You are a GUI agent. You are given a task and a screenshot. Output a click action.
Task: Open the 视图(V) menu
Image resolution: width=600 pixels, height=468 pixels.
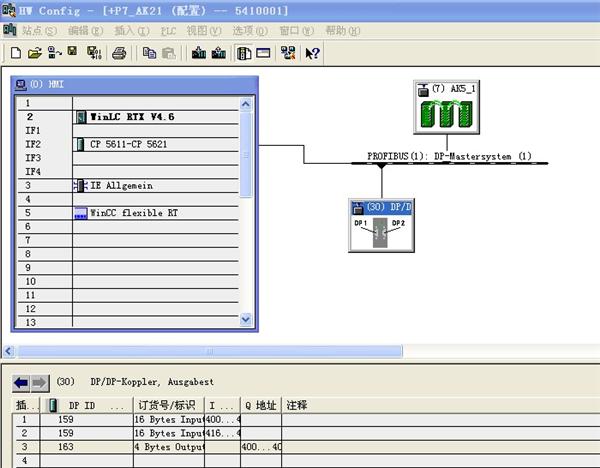tap(204, 31)
